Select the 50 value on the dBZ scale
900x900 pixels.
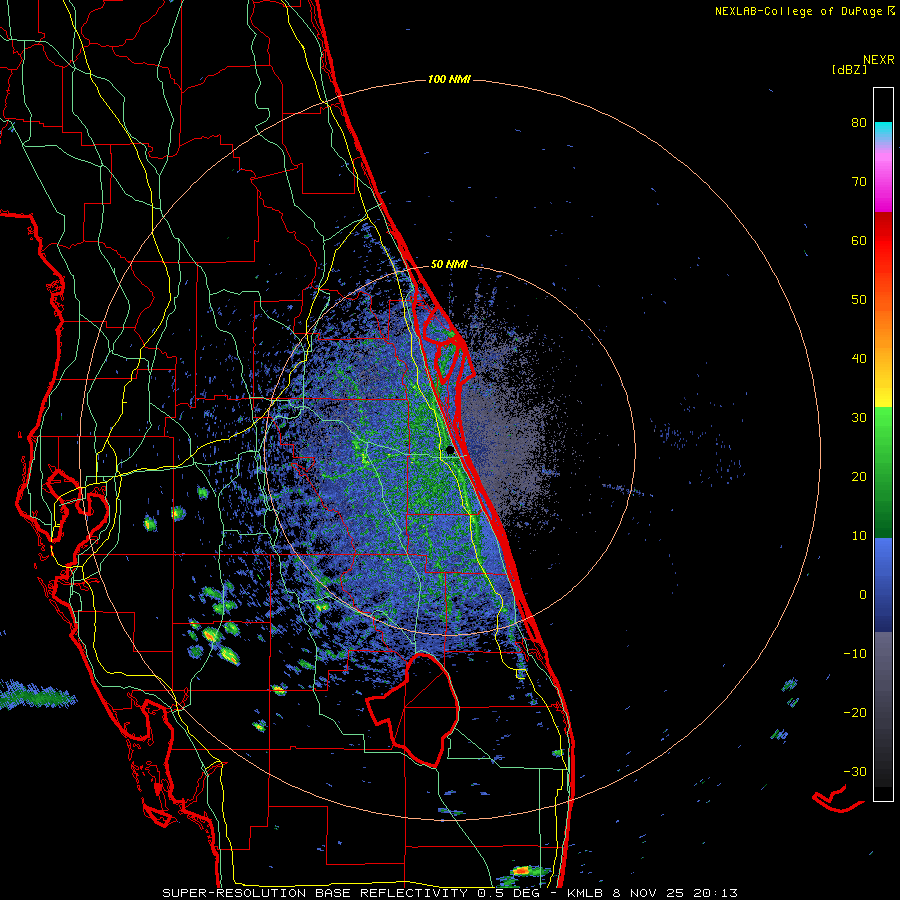pyautogui.click(x=859, y=300)
